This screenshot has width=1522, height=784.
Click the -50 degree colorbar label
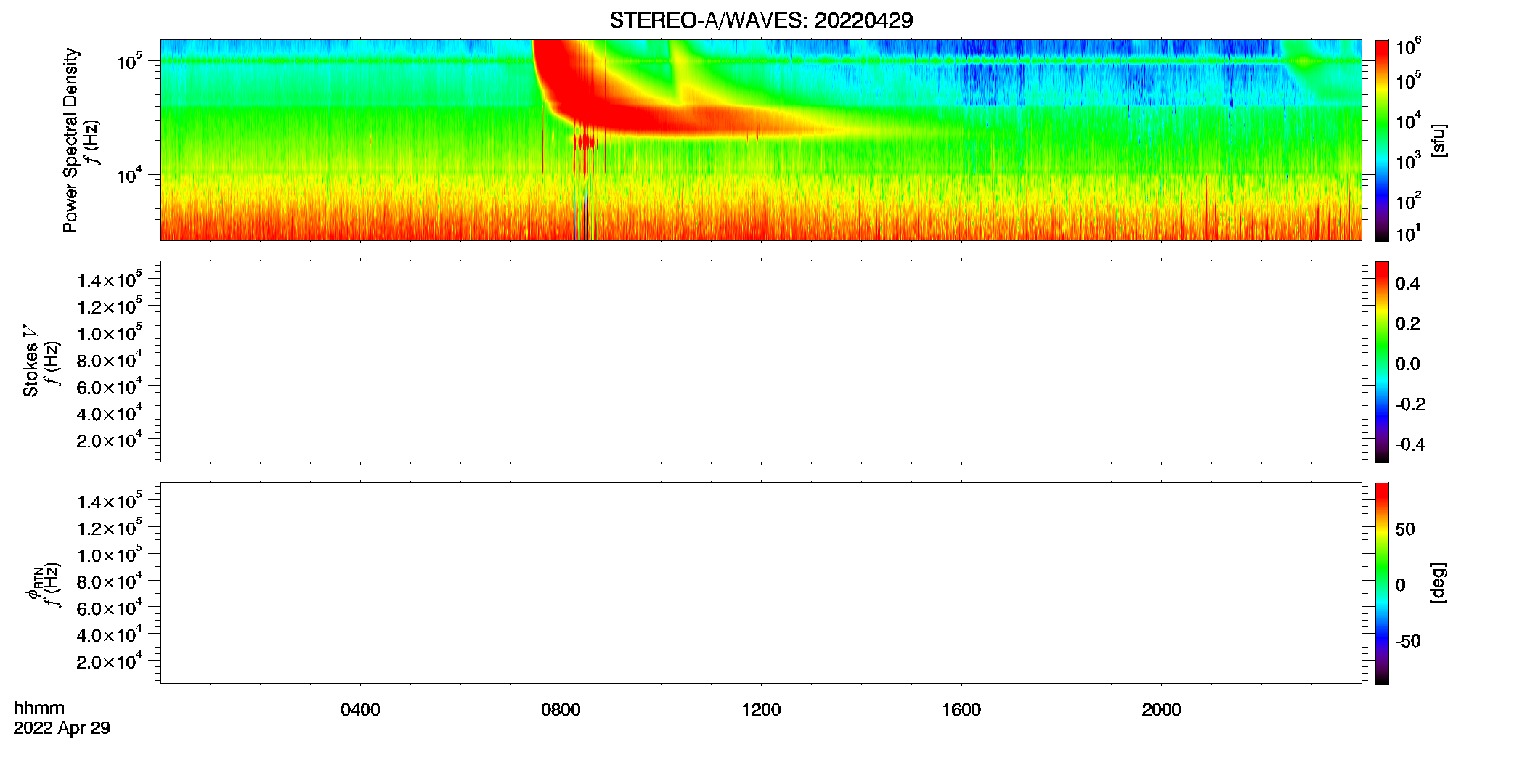click(1407, 641)
